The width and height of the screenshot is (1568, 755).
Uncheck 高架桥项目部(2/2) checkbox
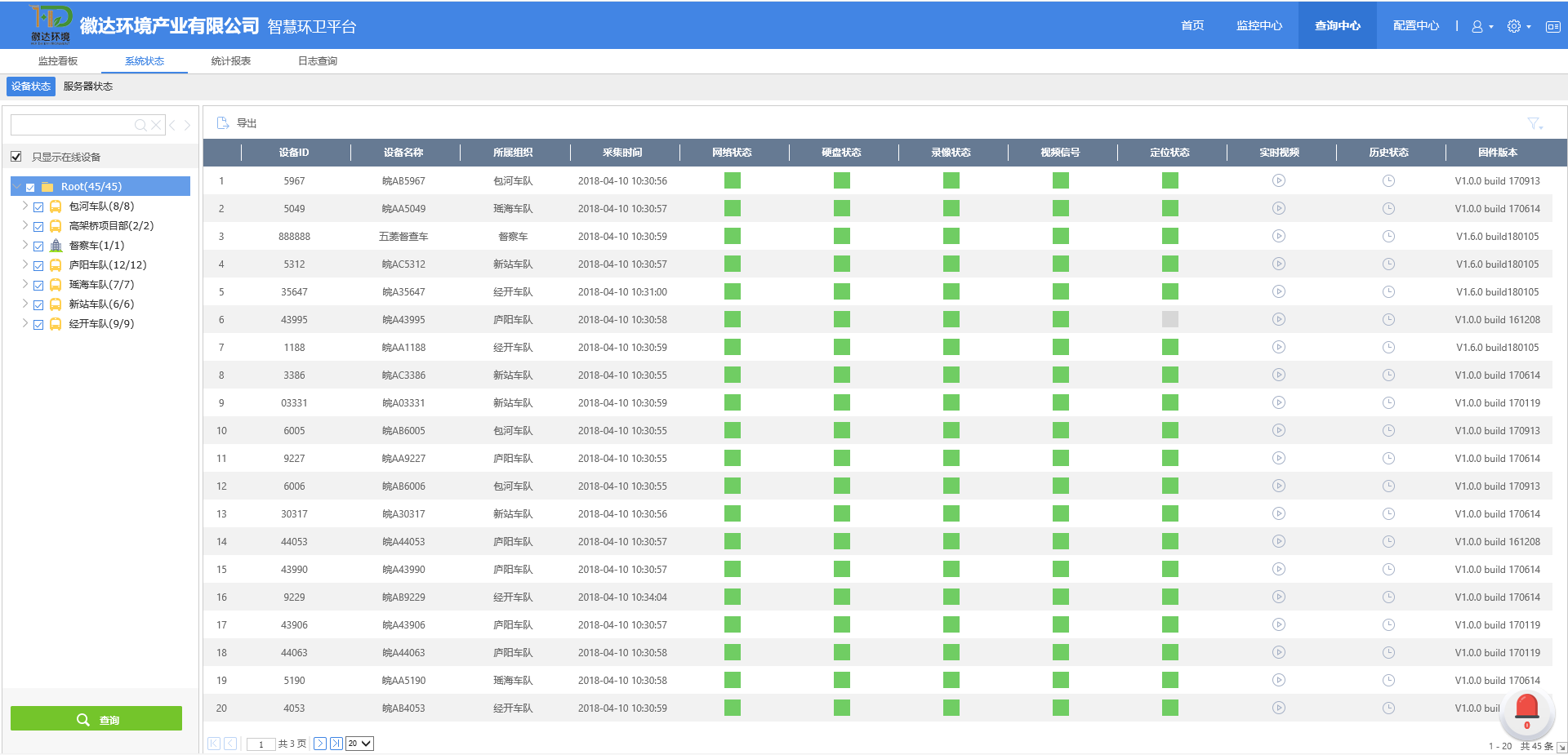click(38, 226)
